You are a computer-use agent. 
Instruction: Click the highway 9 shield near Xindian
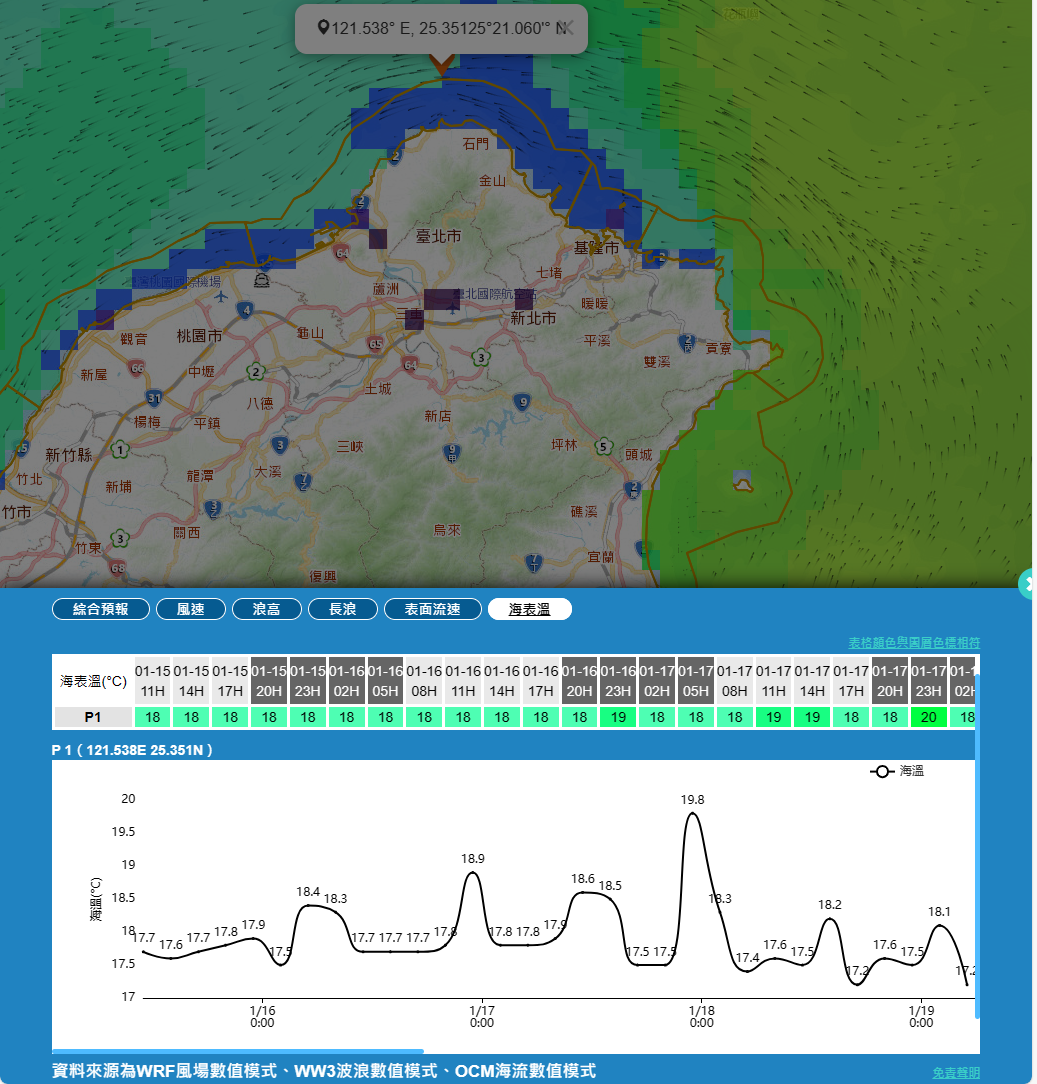click(x=522, y=402)
